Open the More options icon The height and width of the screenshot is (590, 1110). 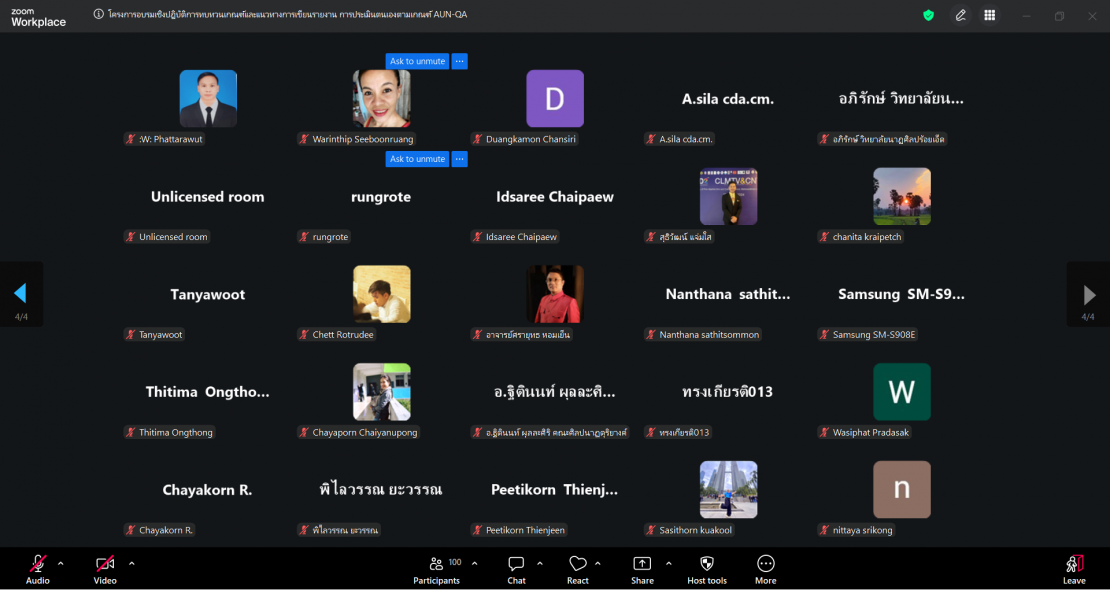click(x=766, y=569)
